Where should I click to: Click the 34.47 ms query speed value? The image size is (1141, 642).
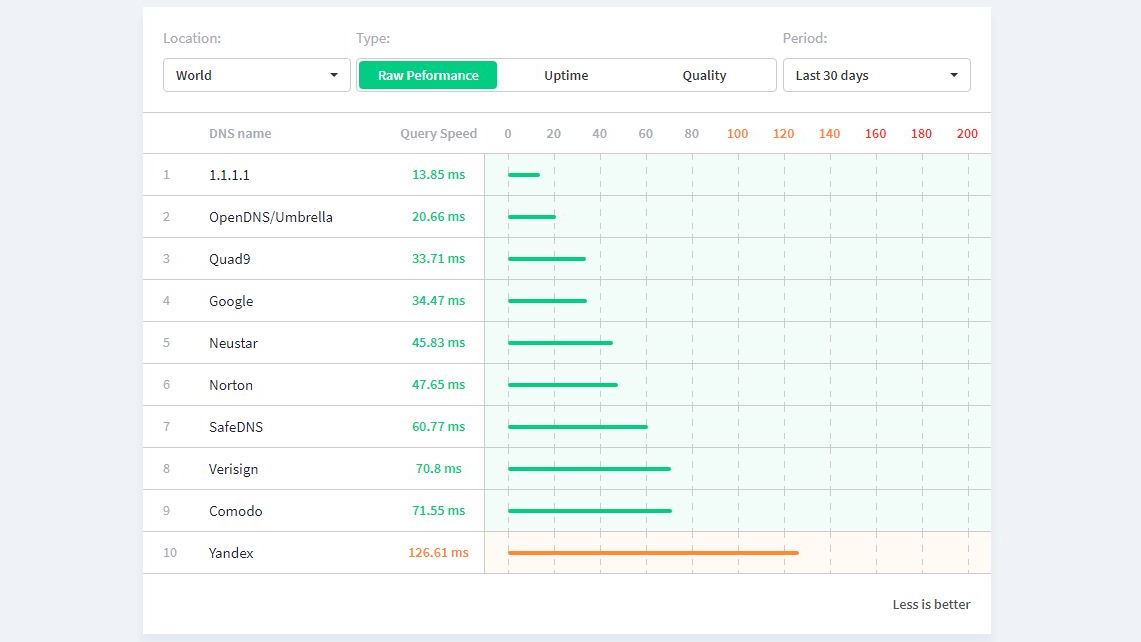click(x=439, y=301)
